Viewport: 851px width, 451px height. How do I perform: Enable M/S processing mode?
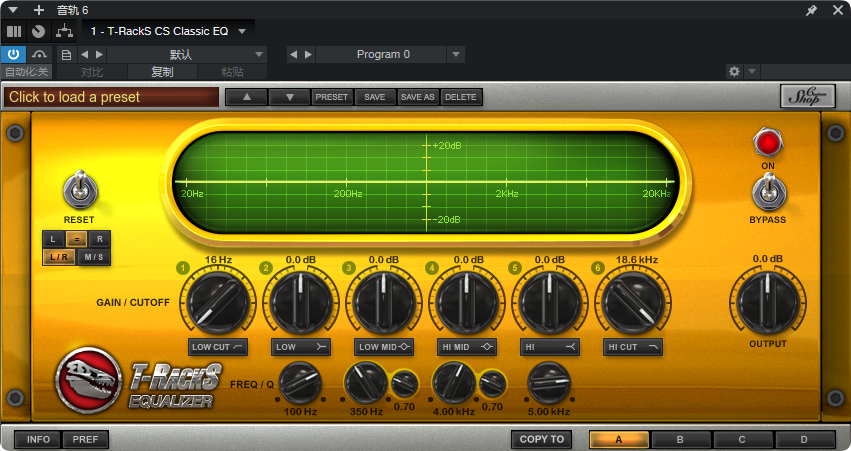[93, 257]
